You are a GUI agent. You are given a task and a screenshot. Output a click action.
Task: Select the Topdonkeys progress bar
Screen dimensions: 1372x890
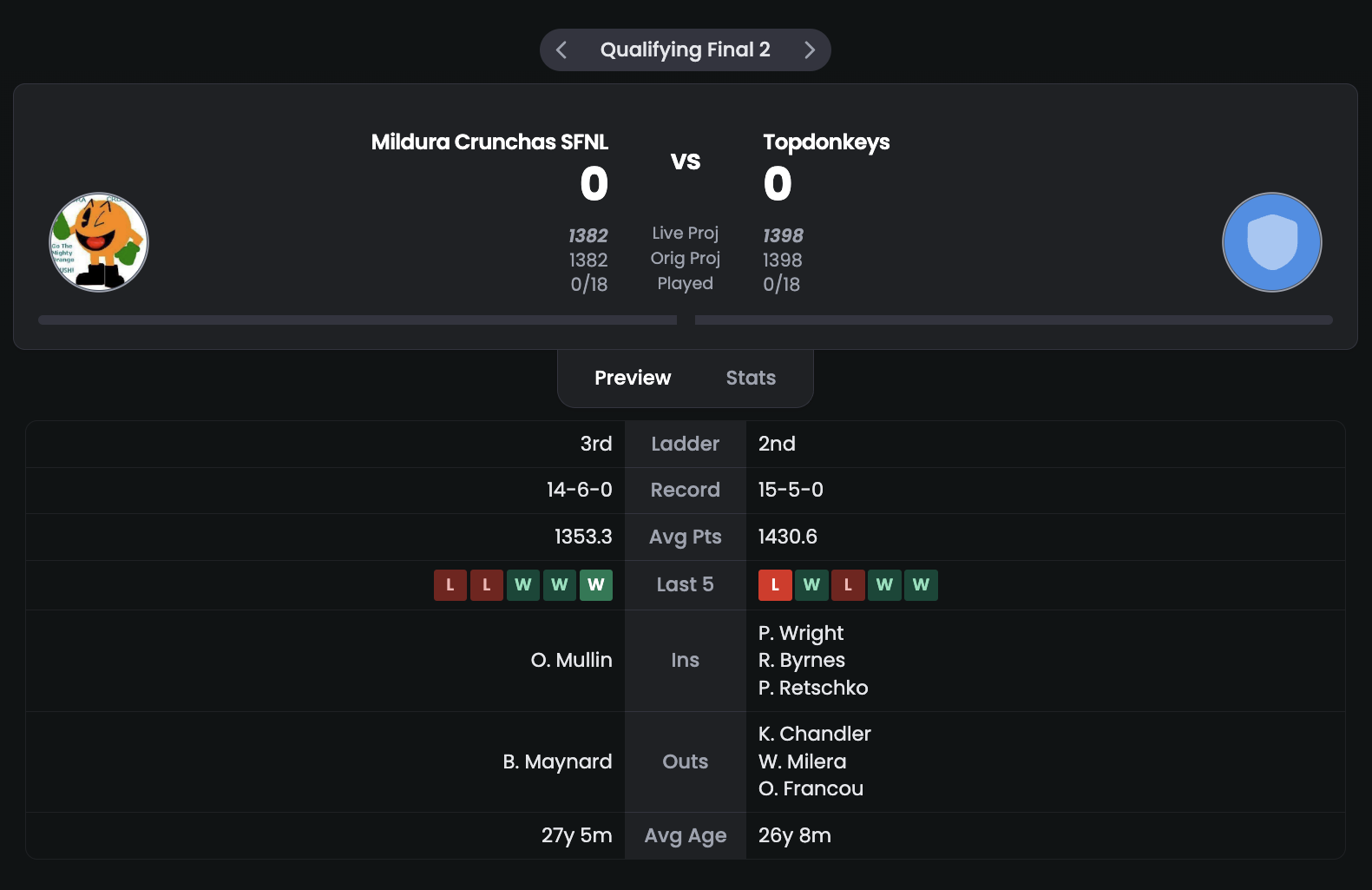click(1014, 320)
